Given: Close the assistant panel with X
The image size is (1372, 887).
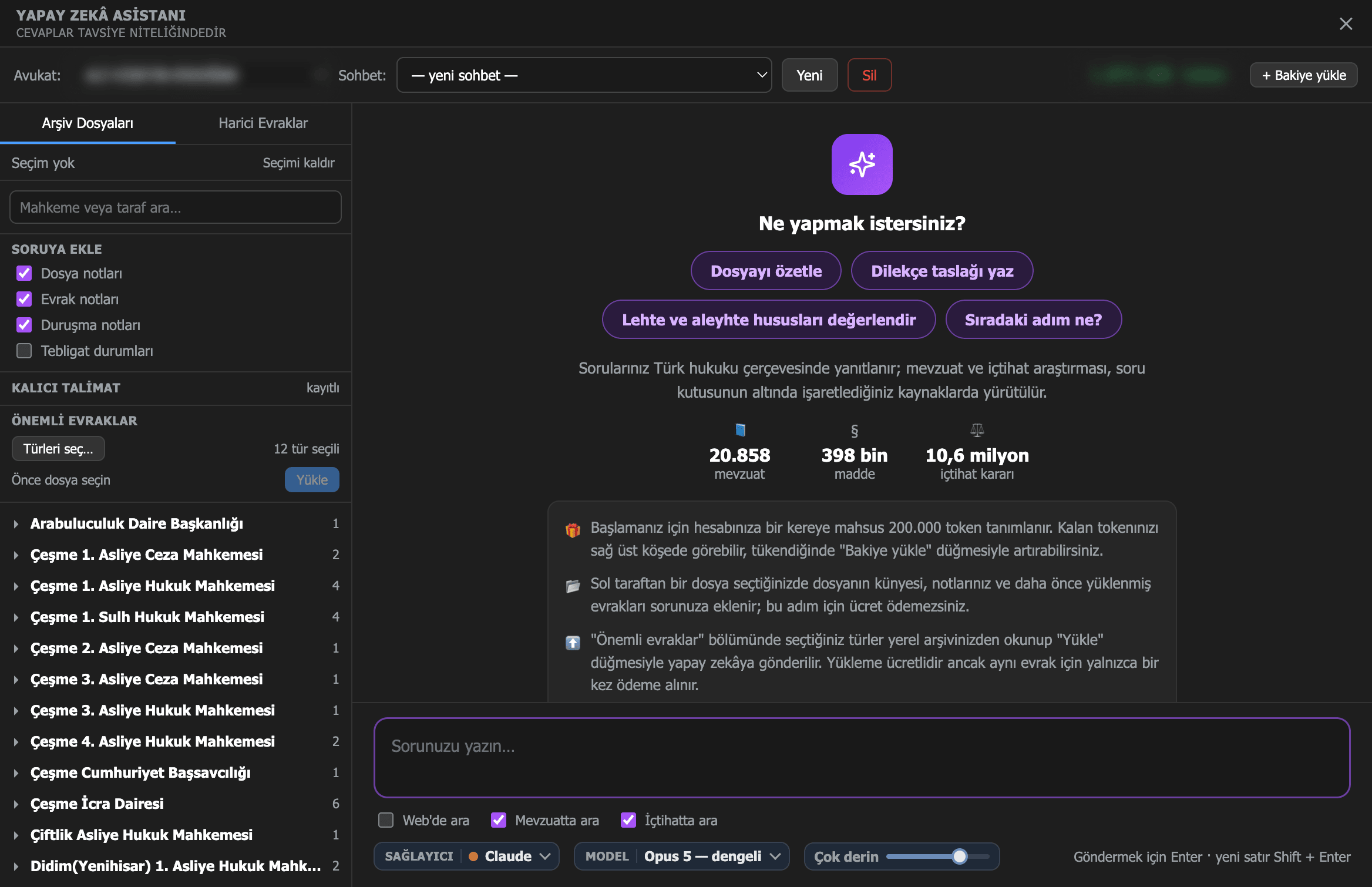Looking at the screenshot, I should coord(1346,23).
